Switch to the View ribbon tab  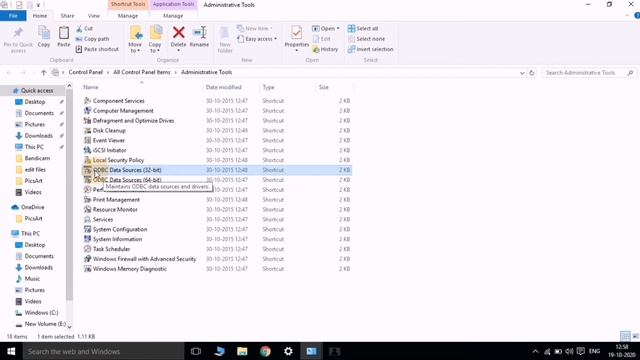[93, 16]
